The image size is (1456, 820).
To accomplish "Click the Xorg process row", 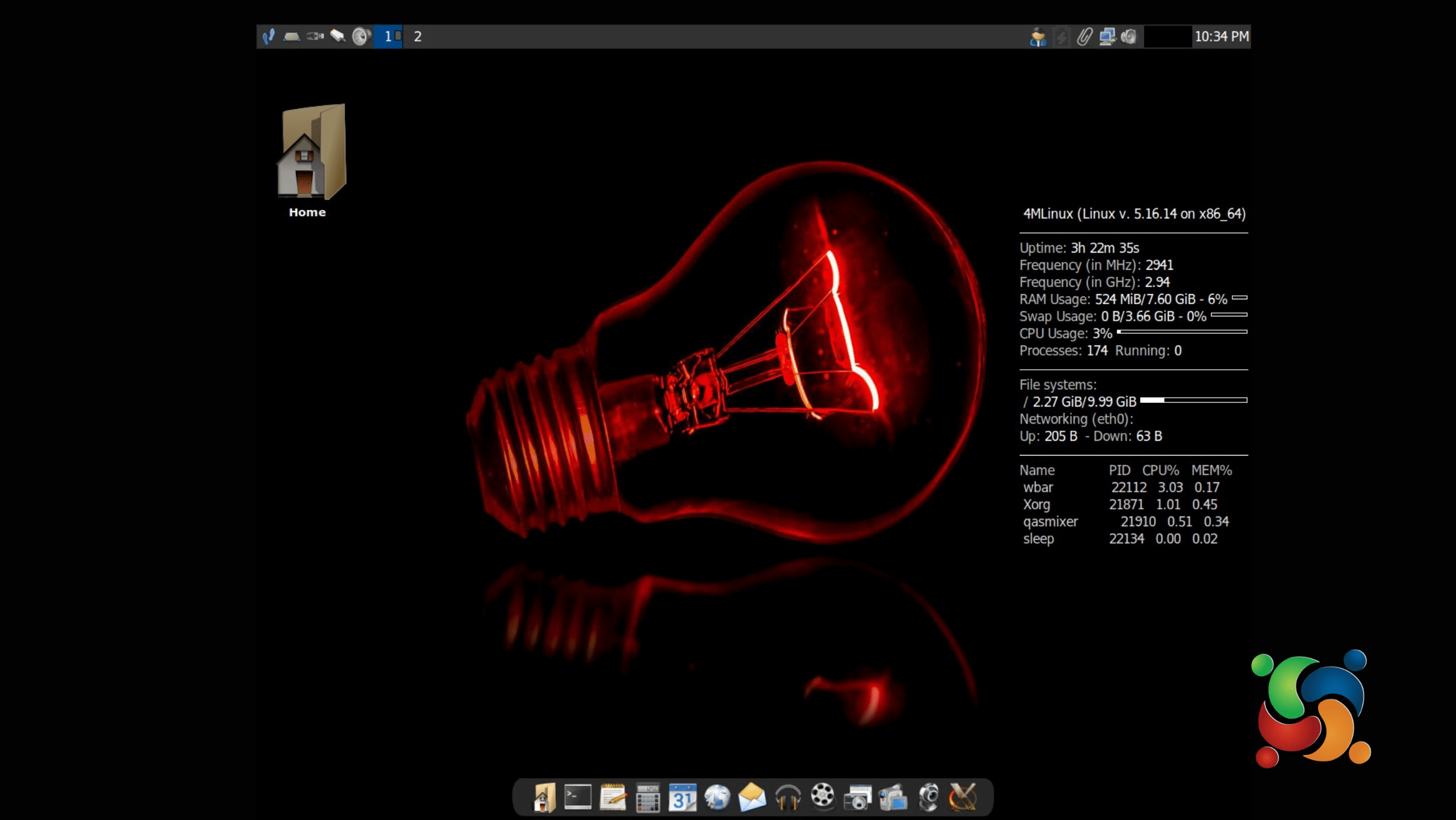I will (1120, 505).
